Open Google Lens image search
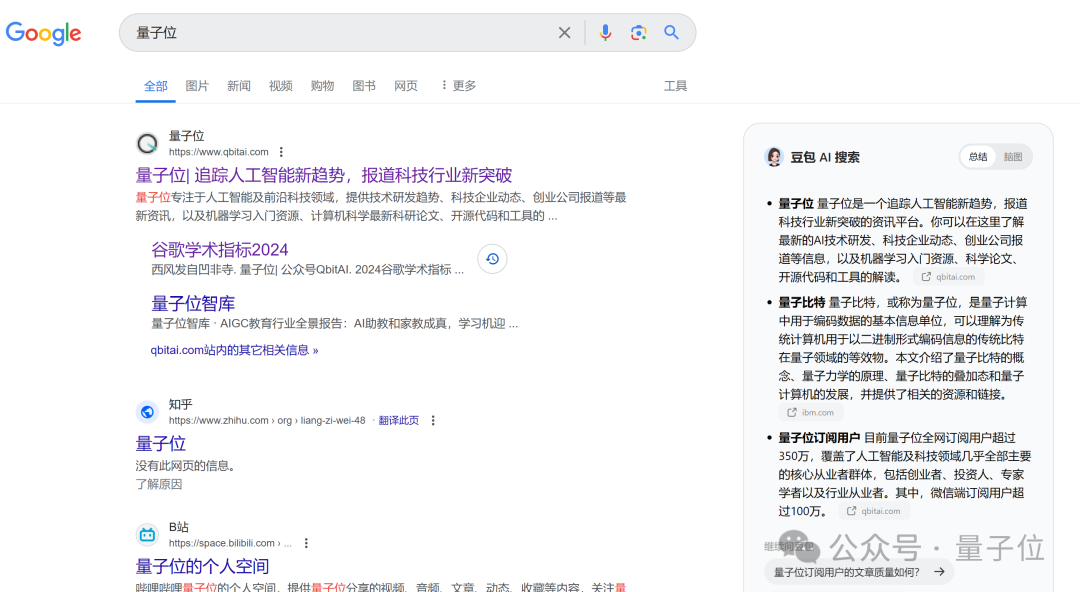 tap(638, 32)
